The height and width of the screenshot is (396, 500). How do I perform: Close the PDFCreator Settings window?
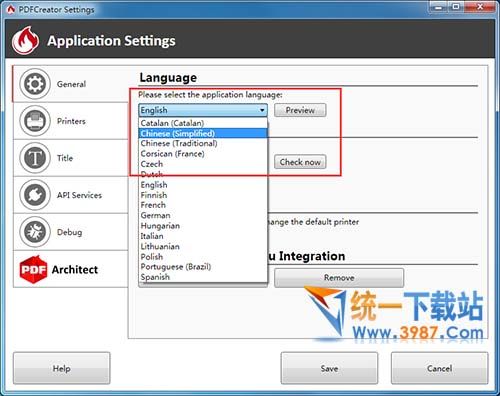[480, 6]
